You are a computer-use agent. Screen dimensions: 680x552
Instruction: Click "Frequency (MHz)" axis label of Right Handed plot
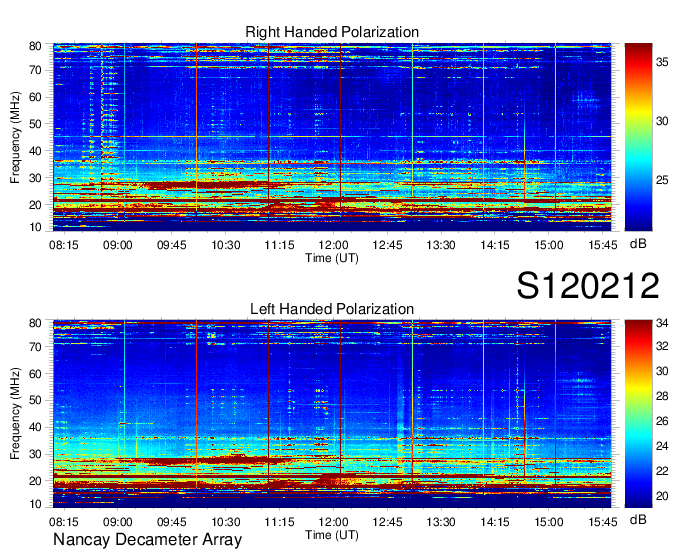(15, 137)
